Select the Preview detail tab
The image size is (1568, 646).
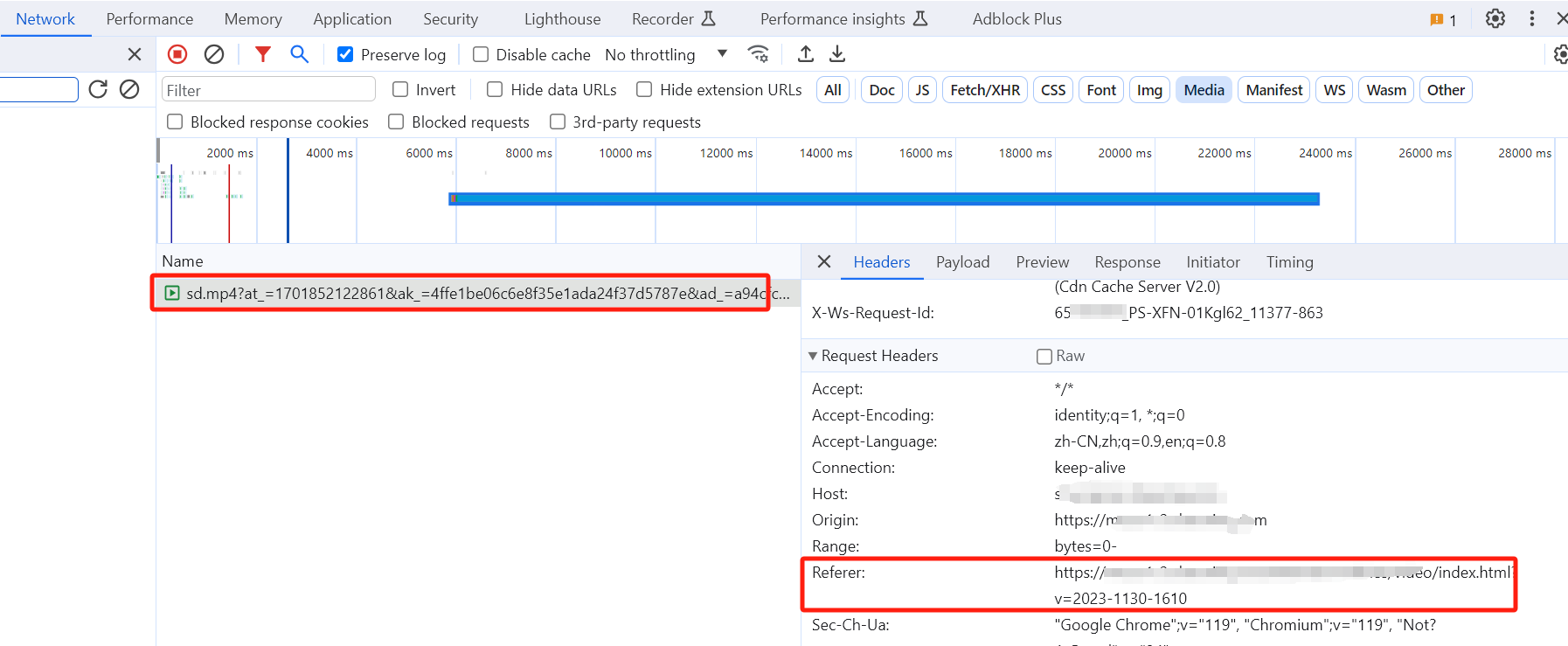[x=1042, y=262]
